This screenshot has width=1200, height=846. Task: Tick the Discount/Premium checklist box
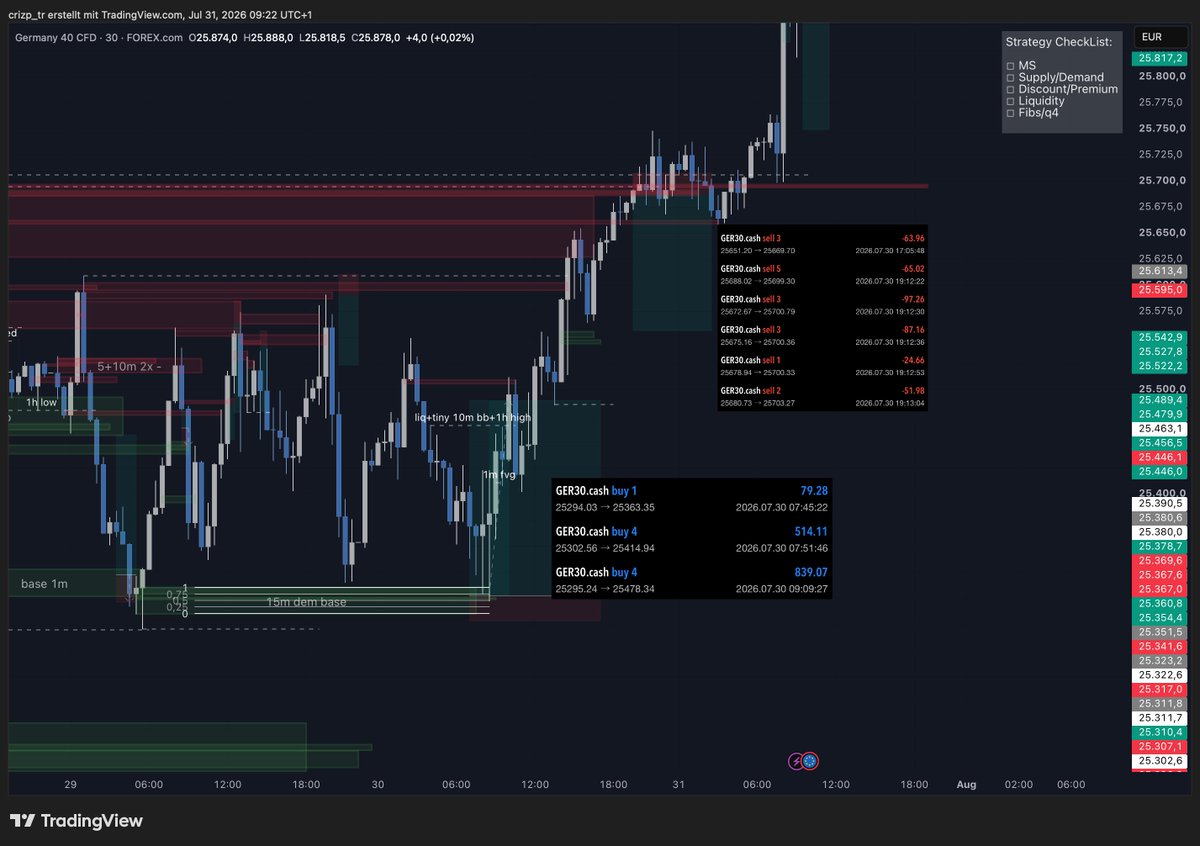(x=1010, y=89)
